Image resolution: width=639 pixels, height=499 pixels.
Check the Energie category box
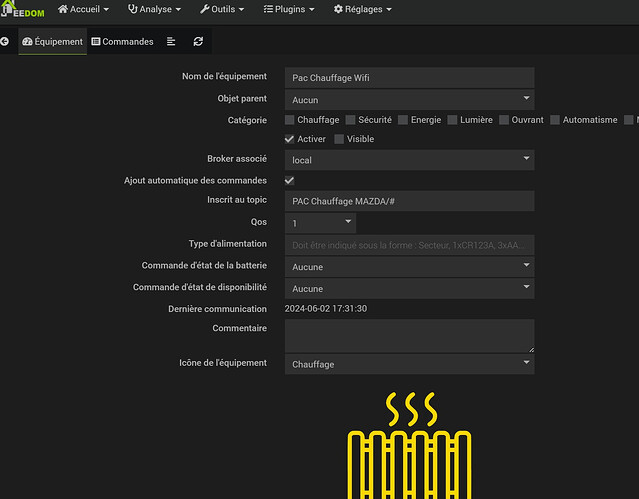click(403, 120)
